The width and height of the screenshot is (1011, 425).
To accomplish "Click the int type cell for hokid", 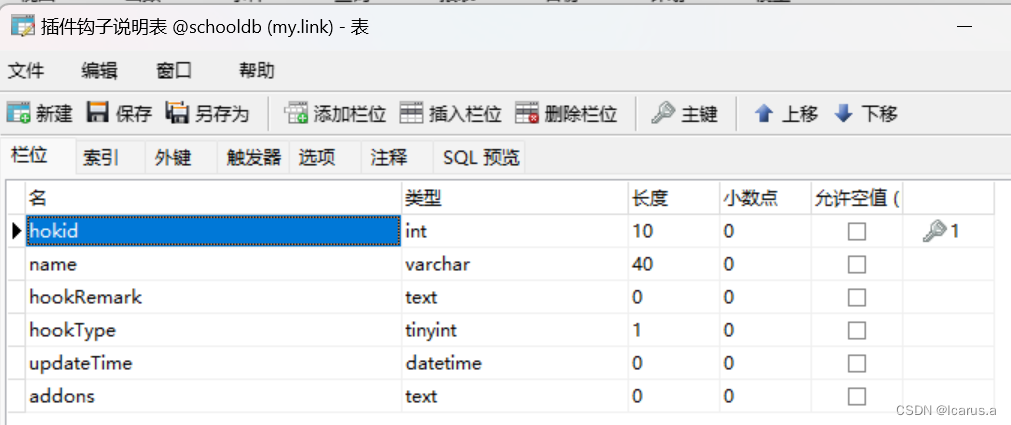I will pos(515,231).
